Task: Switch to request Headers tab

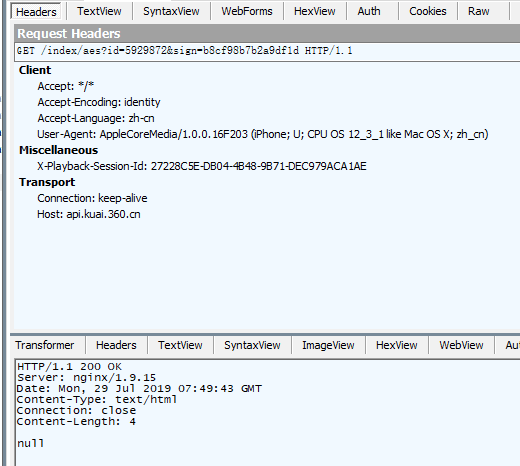Action: (x=36, y=12)
